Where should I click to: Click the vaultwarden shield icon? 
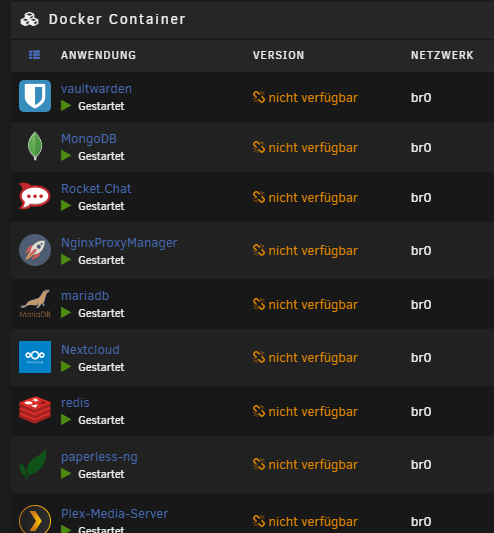click(35, 96)
